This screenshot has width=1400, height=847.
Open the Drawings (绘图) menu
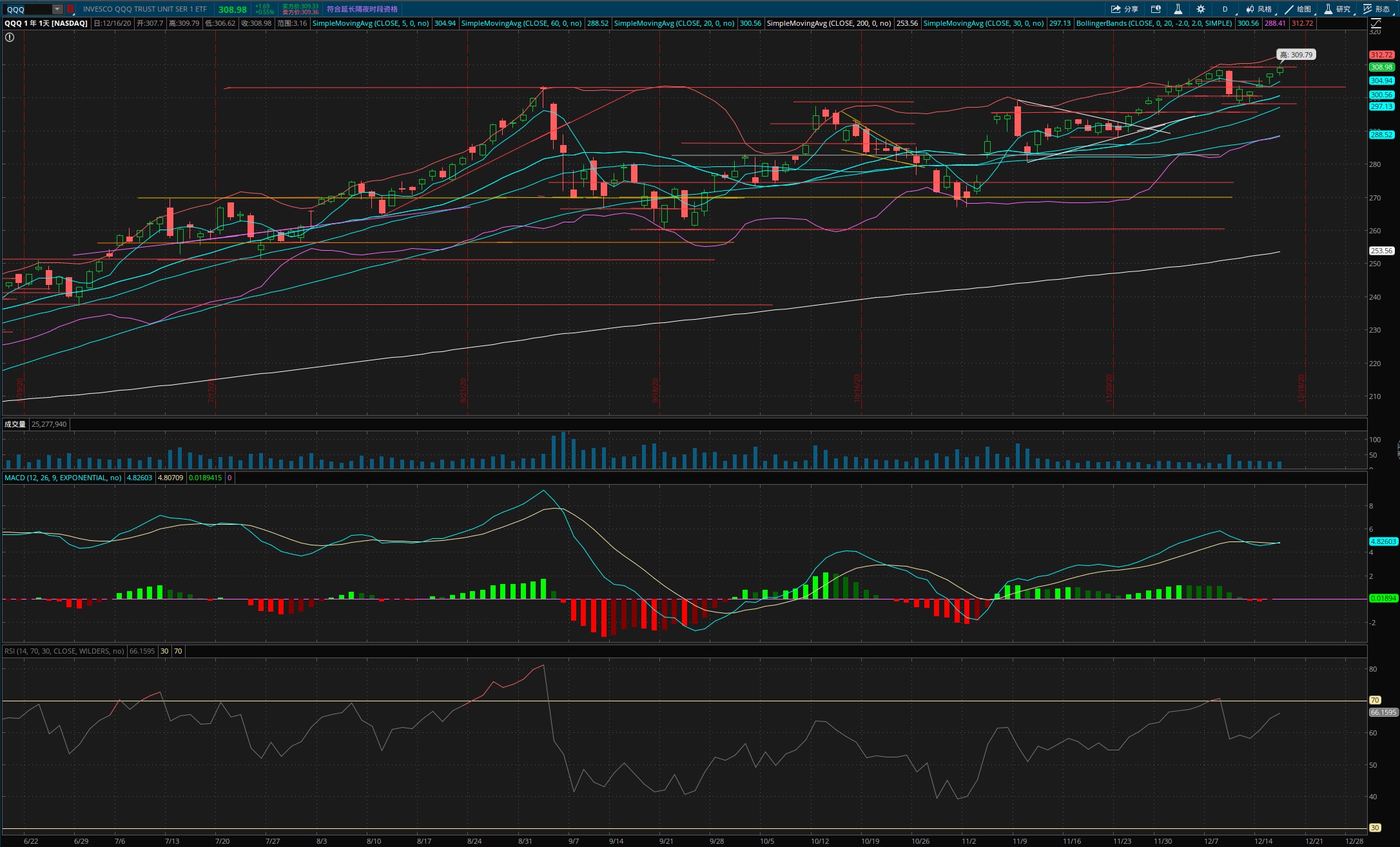pos(1298,9)
